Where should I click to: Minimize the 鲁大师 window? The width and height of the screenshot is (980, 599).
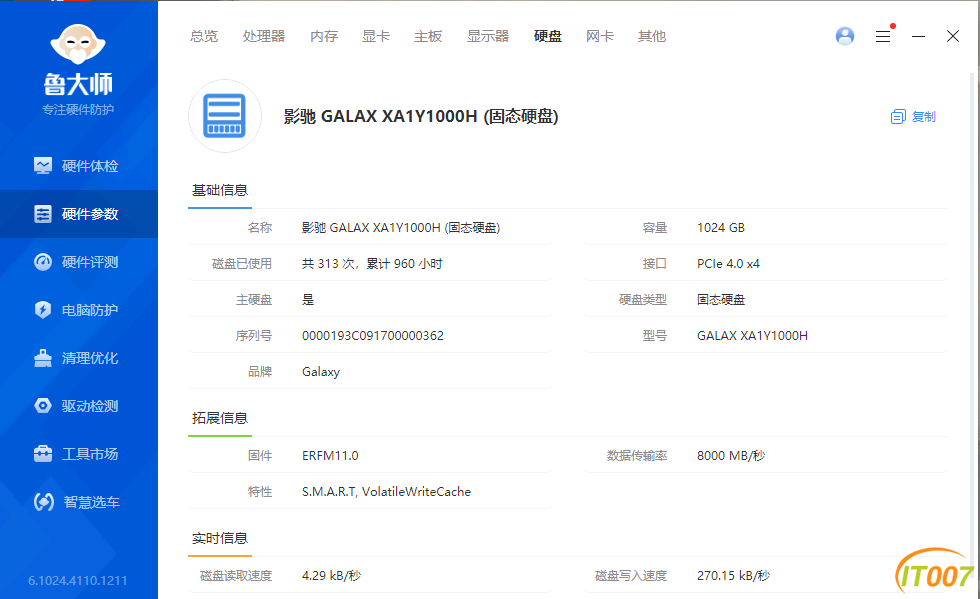tap(918, 36)
